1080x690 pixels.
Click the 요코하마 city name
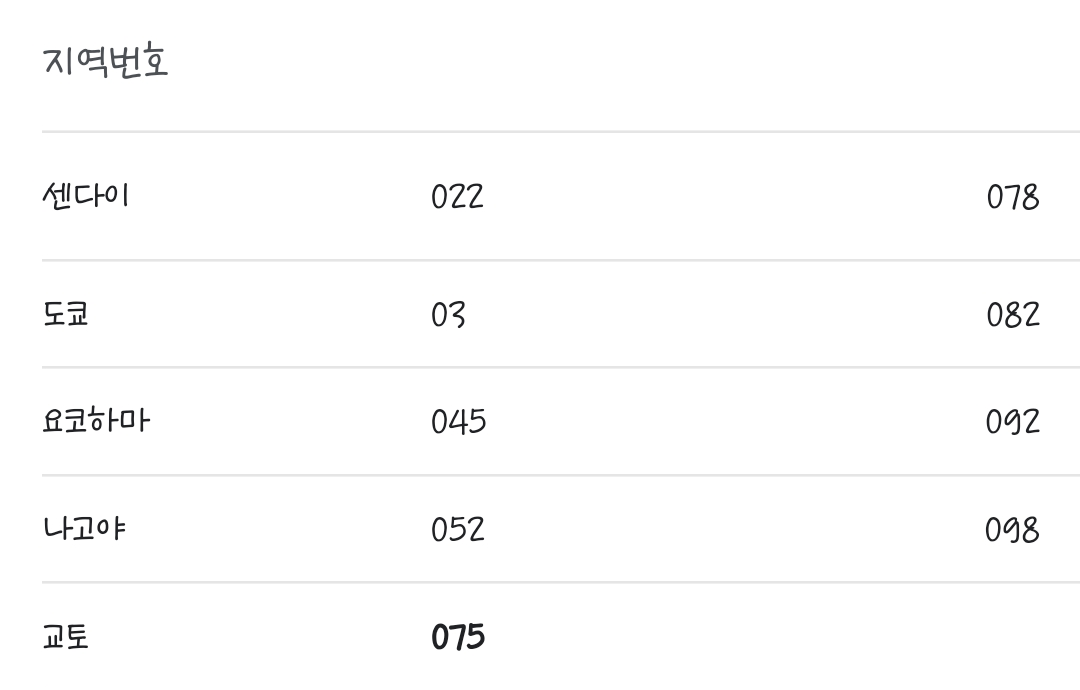(x=96, y=421)
